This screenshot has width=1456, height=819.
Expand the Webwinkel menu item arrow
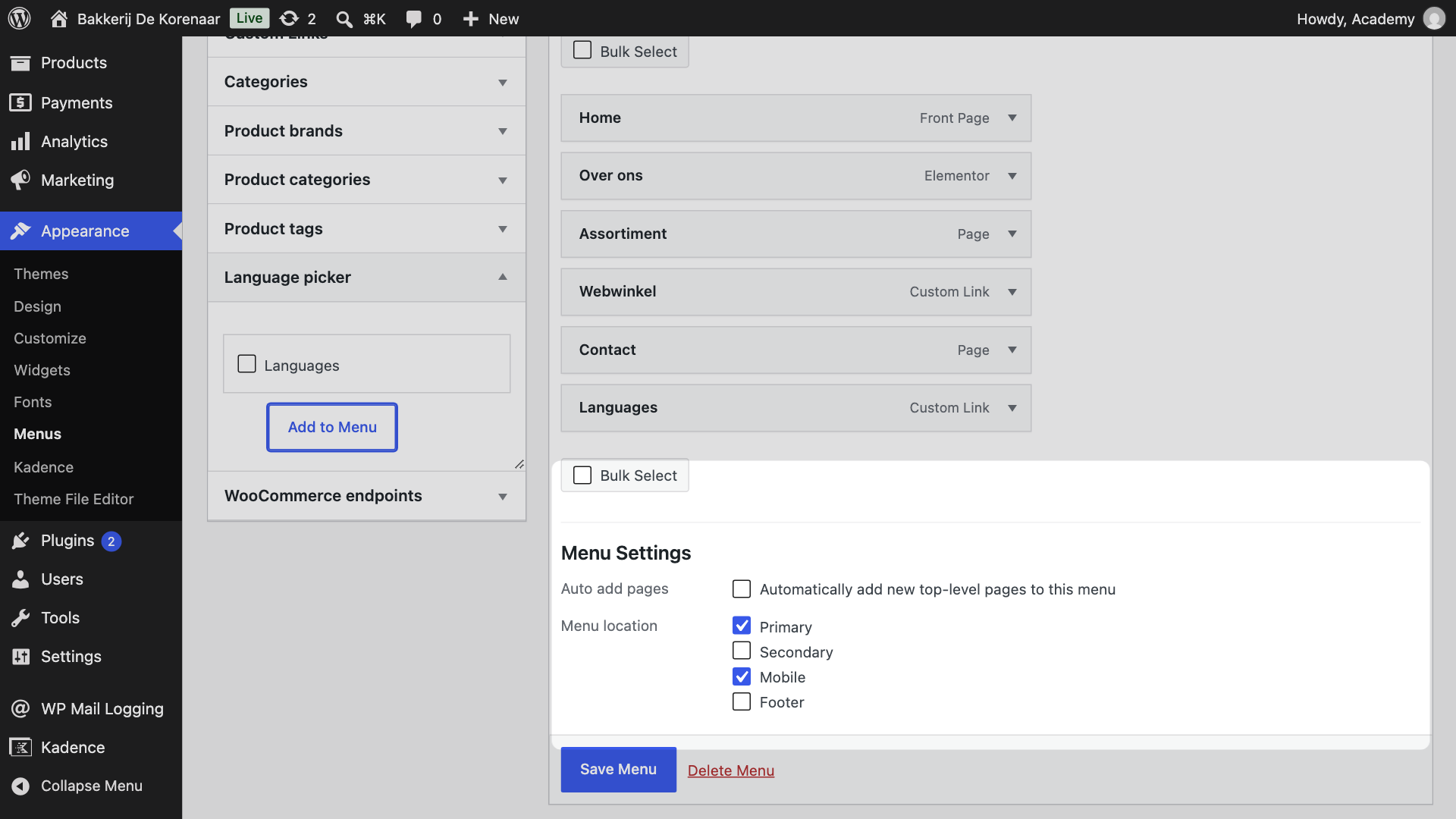pyautogui.click(x=1012, y=292)
